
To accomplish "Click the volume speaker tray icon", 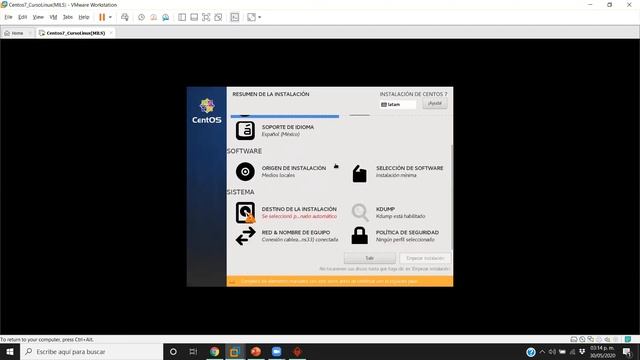I will click(552, 351).
